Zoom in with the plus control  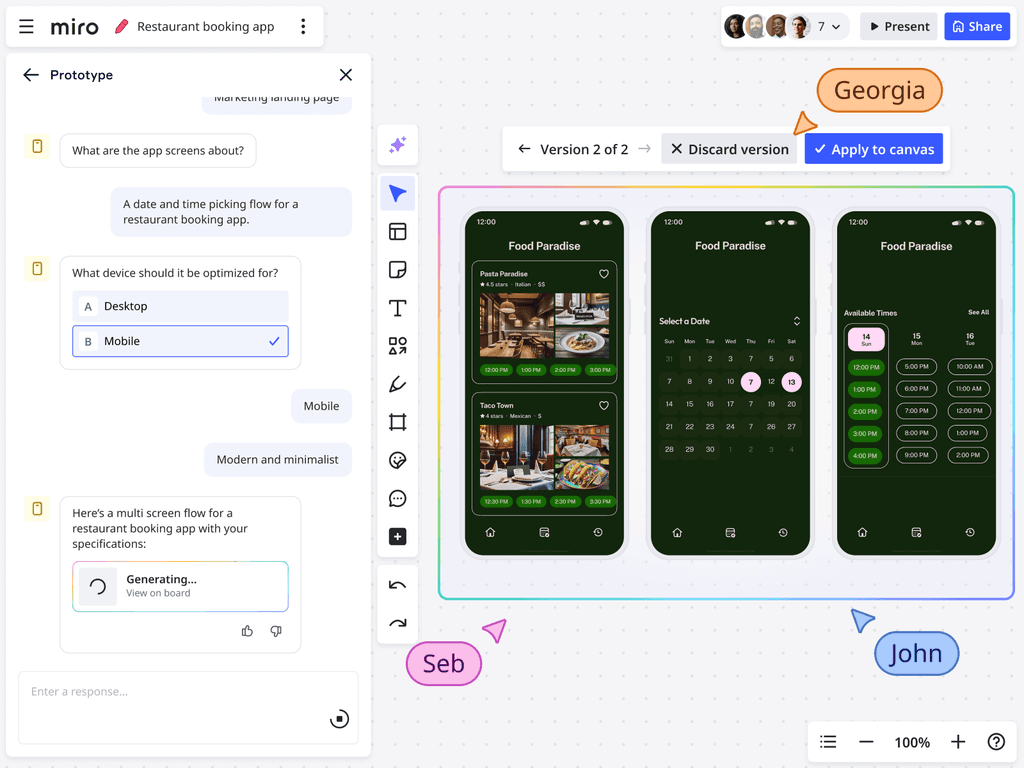(957, 742)
